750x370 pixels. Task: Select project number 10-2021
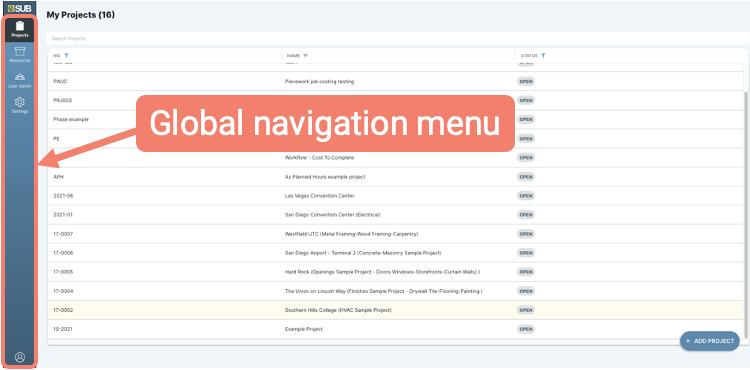[63, 329]
